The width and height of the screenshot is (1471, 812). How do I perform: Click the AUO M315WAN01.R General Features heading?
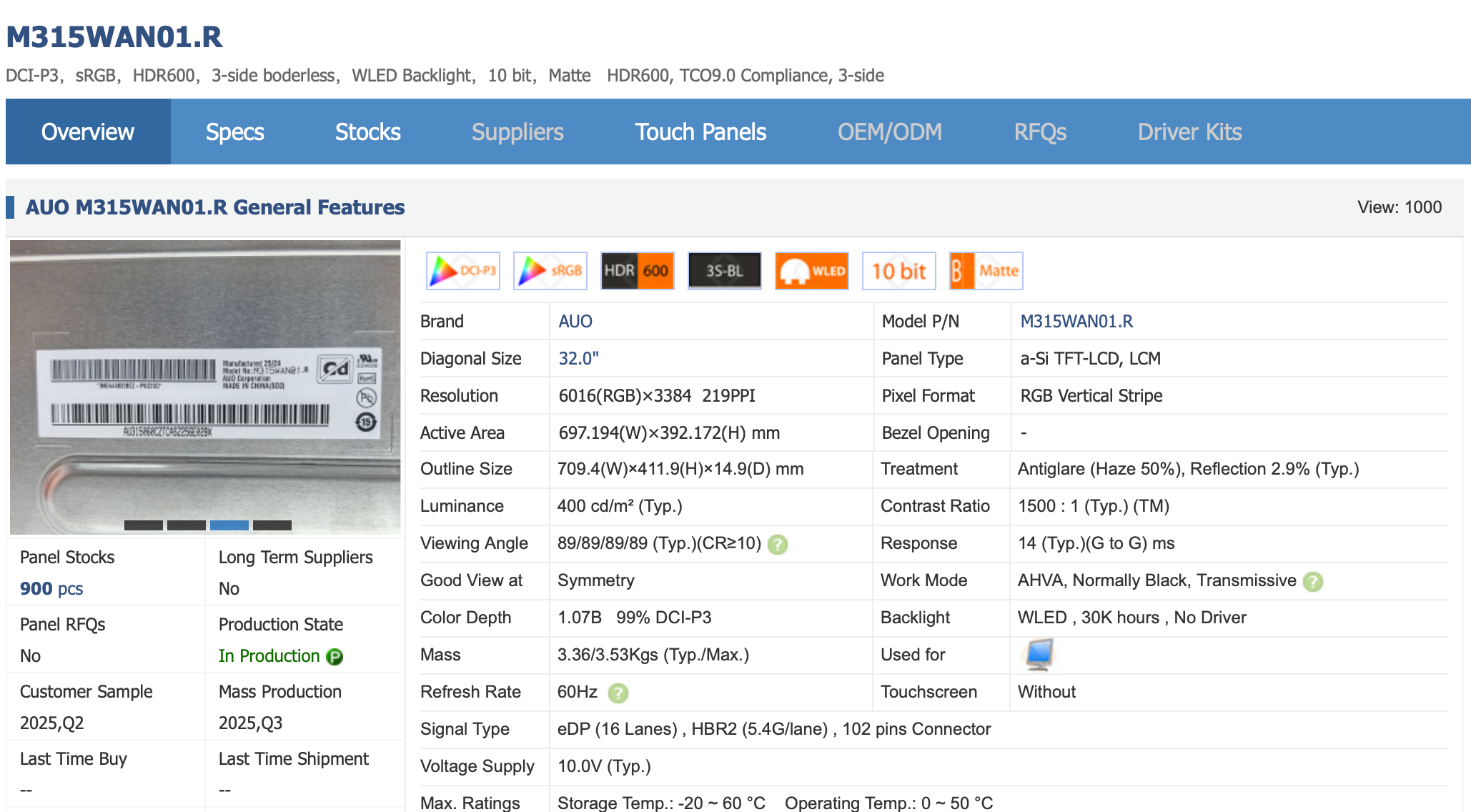(215, 207)
